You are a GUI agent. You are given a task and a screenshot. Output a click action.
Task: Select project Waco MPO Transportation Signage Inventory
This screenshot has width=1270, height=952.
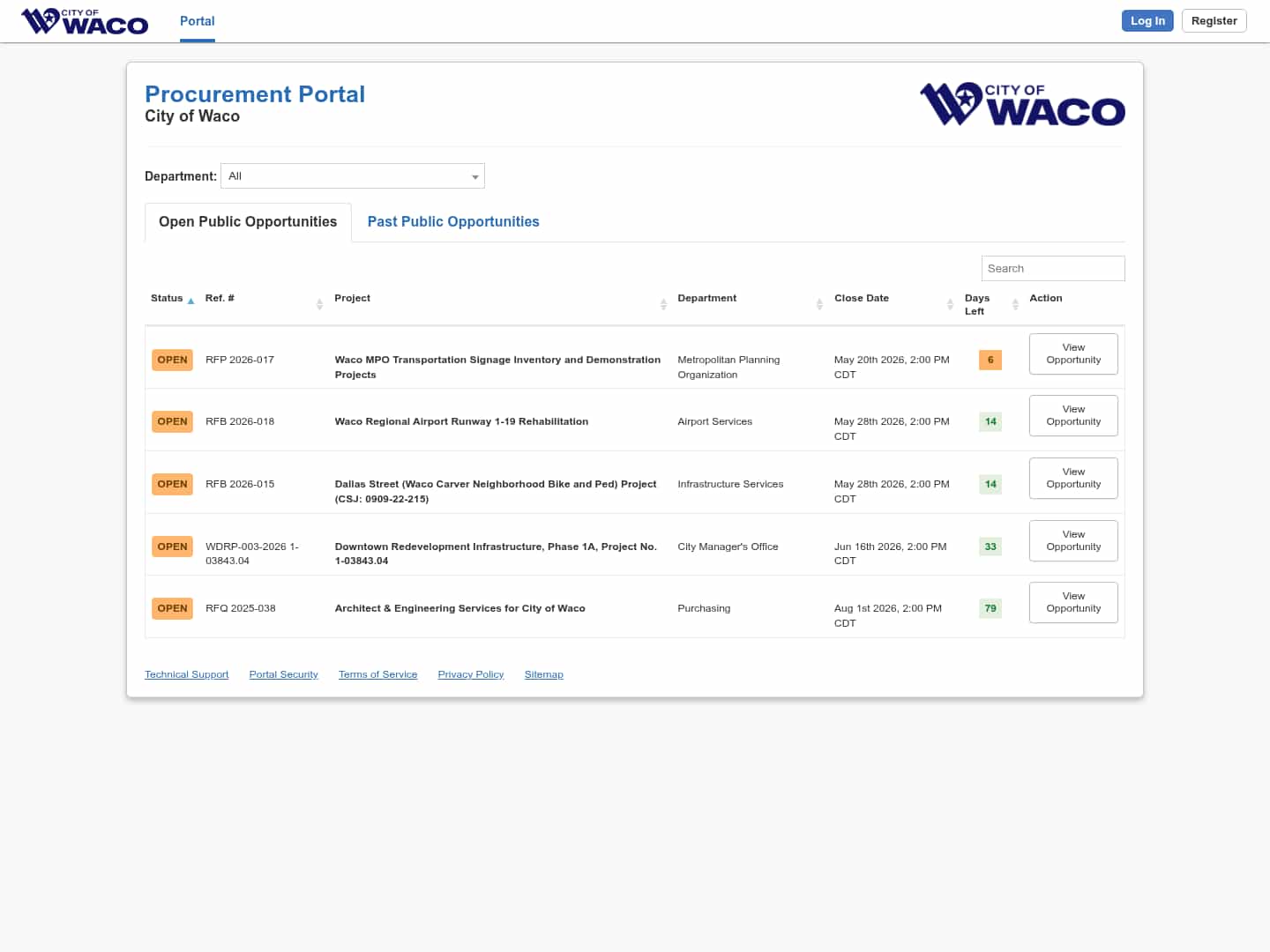click(x=497, y=367)
